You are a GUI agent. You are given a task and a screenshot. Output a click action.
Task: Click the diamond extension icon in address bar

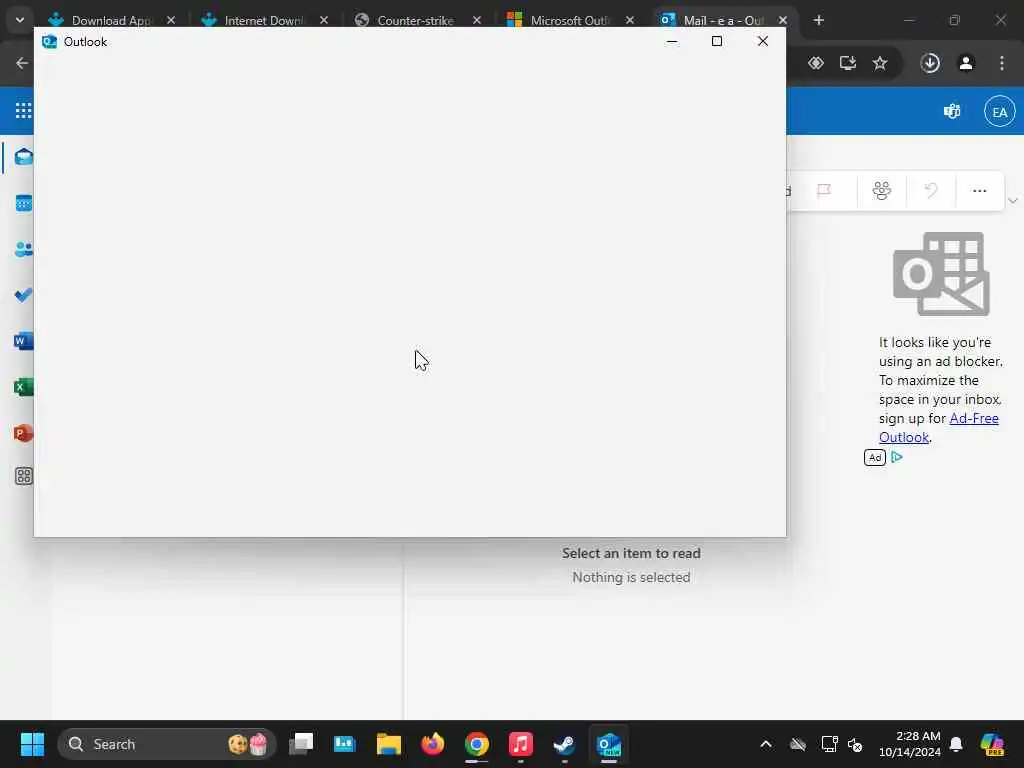[816, 63]
